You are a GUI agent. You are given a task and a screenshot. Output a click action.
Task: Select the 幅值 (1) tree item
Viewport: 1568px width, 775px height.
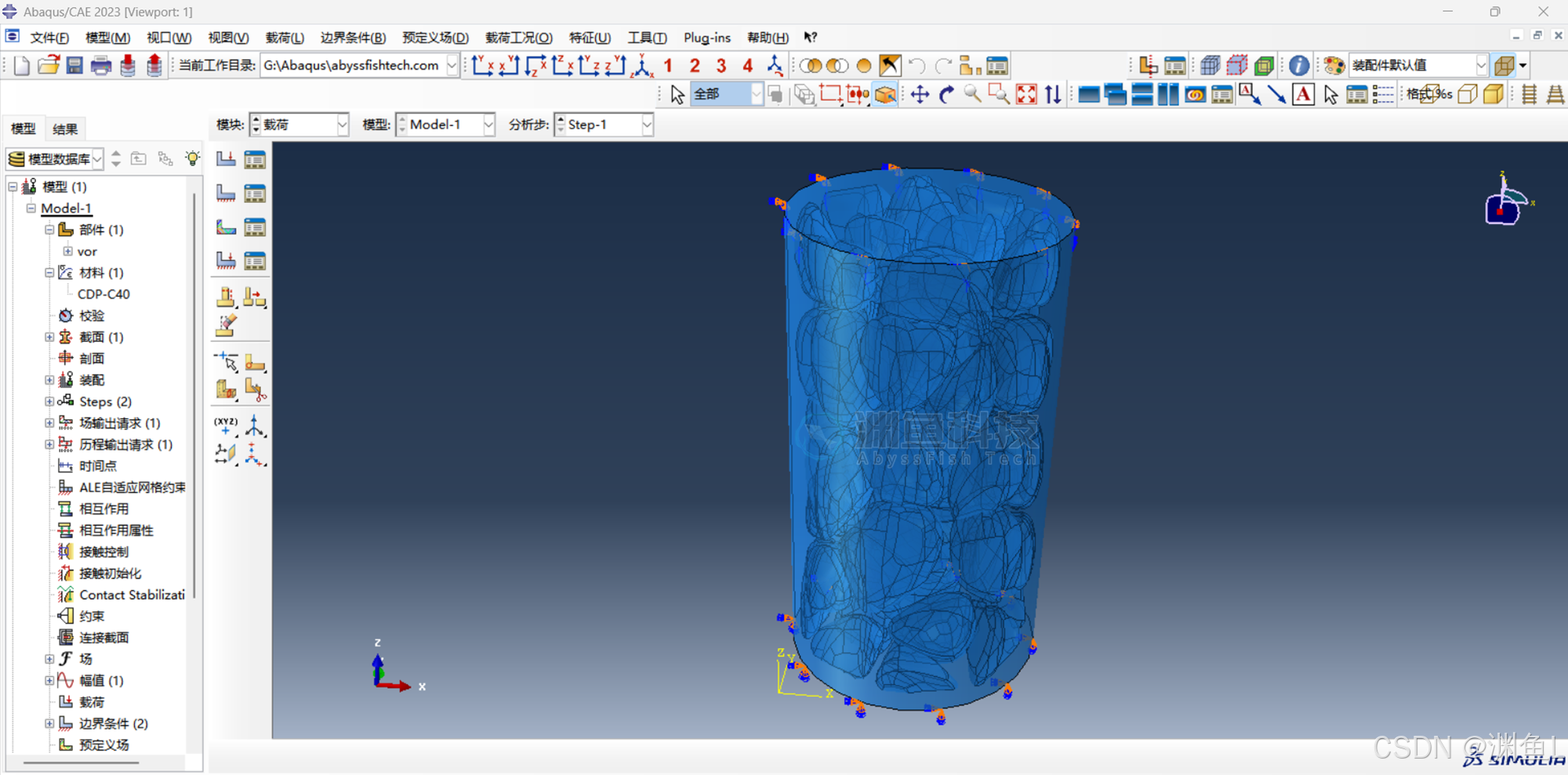point(101,681)
